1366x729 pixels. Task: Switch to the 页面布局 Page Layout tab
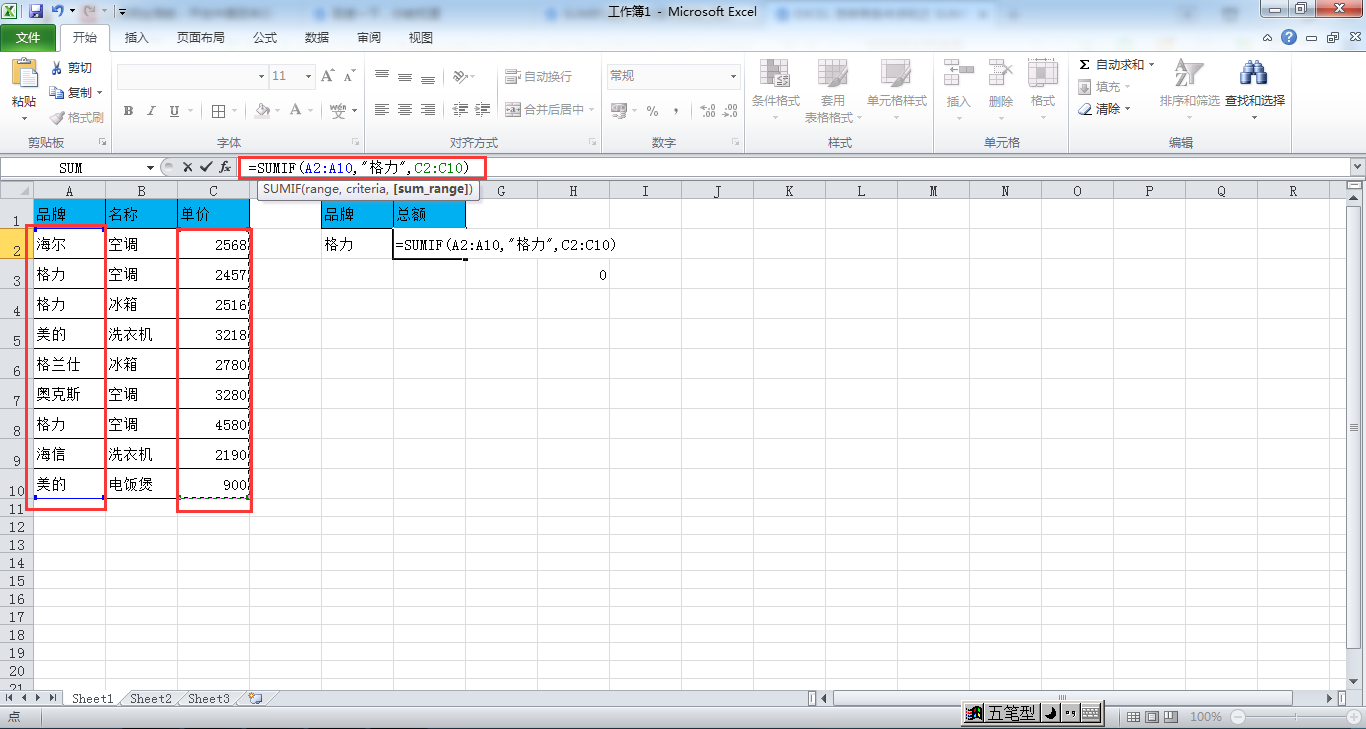point(200,38)
